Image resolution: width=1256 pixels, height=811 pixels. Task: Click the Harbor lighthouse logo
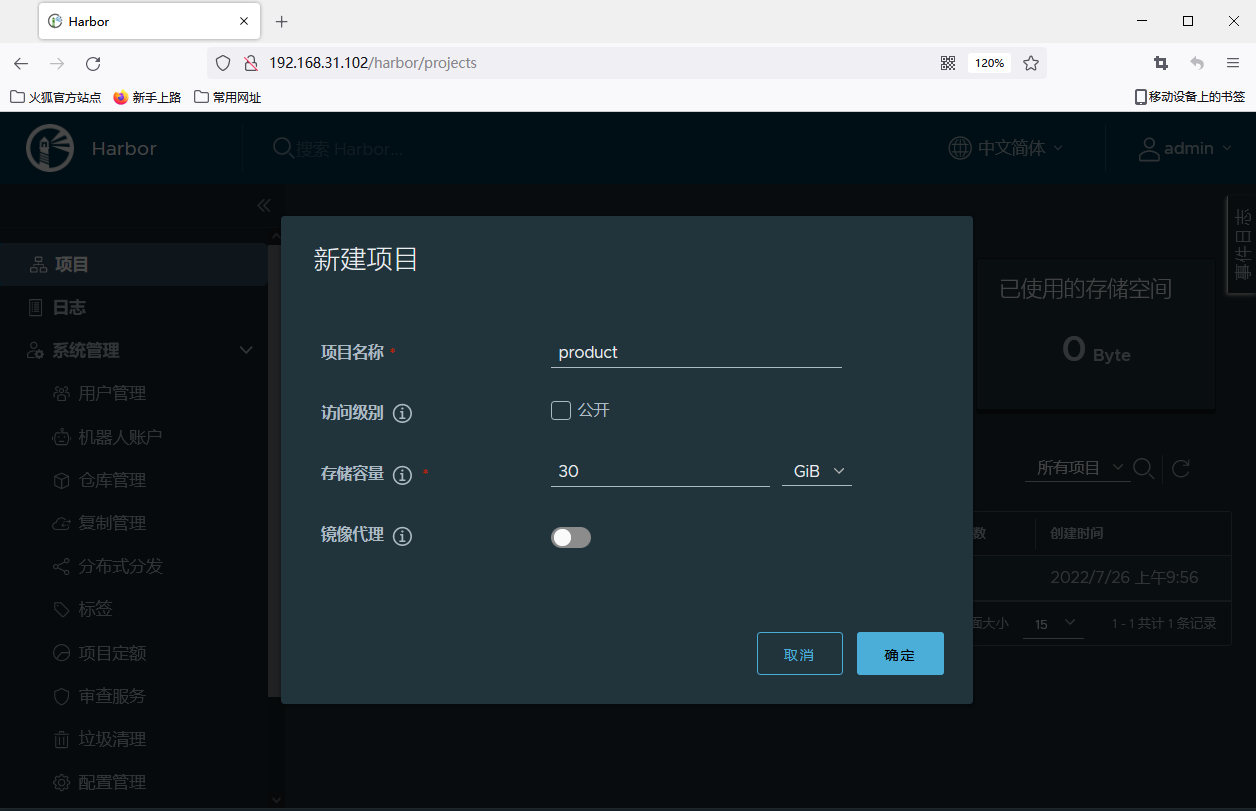point(50,149)
